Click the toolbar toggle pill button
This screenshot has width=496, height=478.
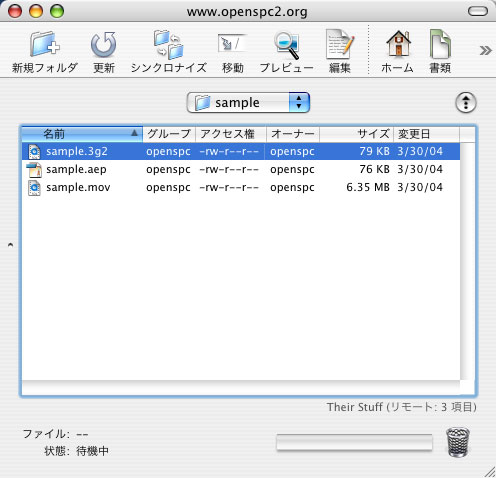click(x=478, y=11)
